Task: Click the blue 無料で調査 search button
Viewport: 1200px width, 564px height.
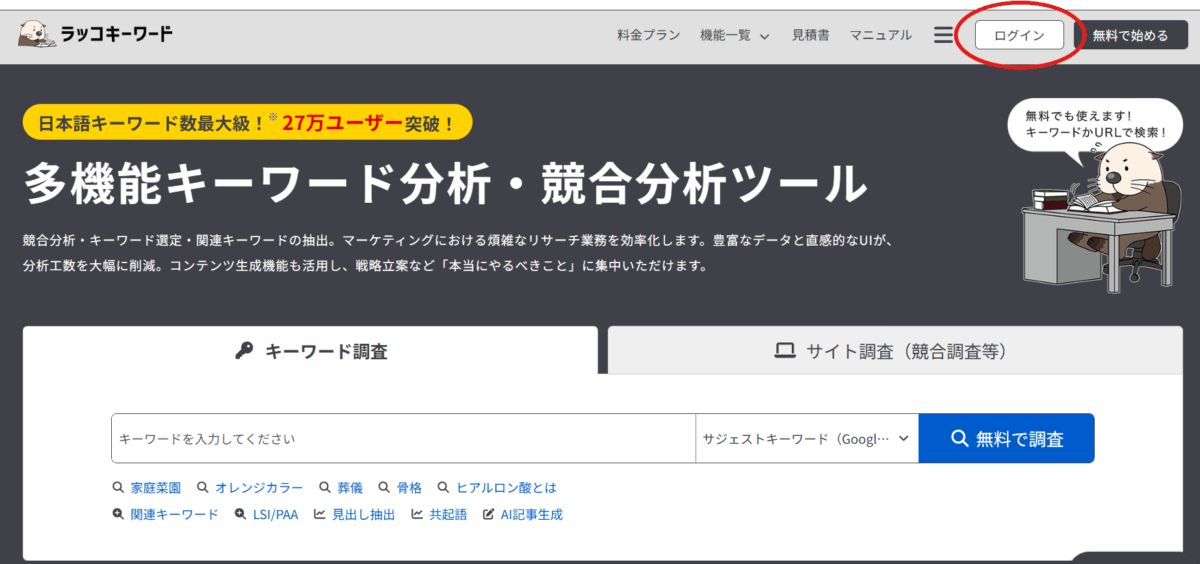Action: tap(1006, 439)
